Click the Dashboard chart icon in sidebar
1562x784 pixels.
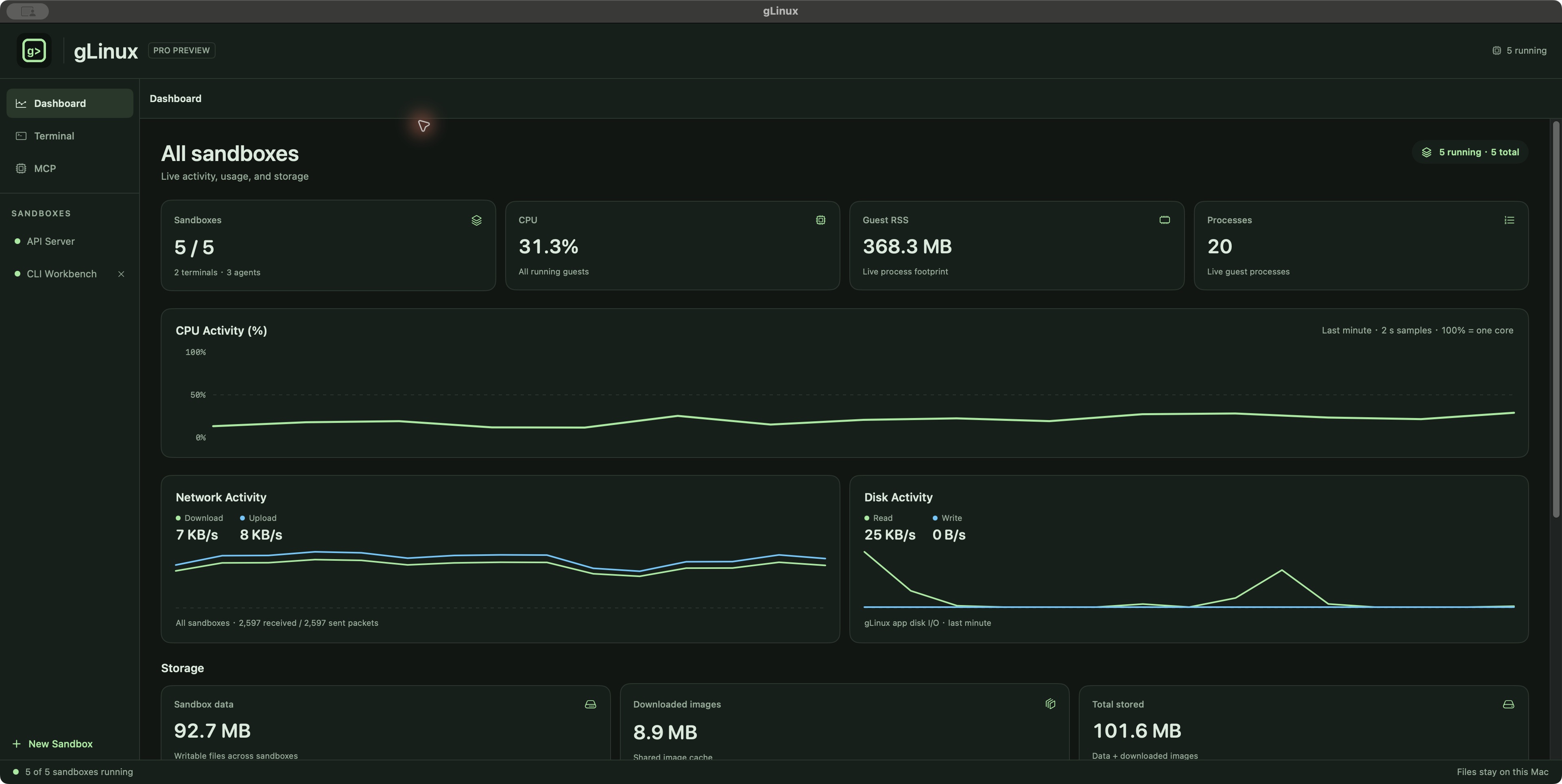pyautogui.click(x=21, y=104)
